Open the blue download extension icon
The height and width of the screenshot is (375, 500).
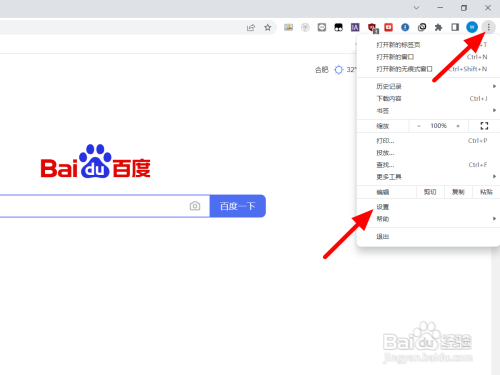click(405, 27)
